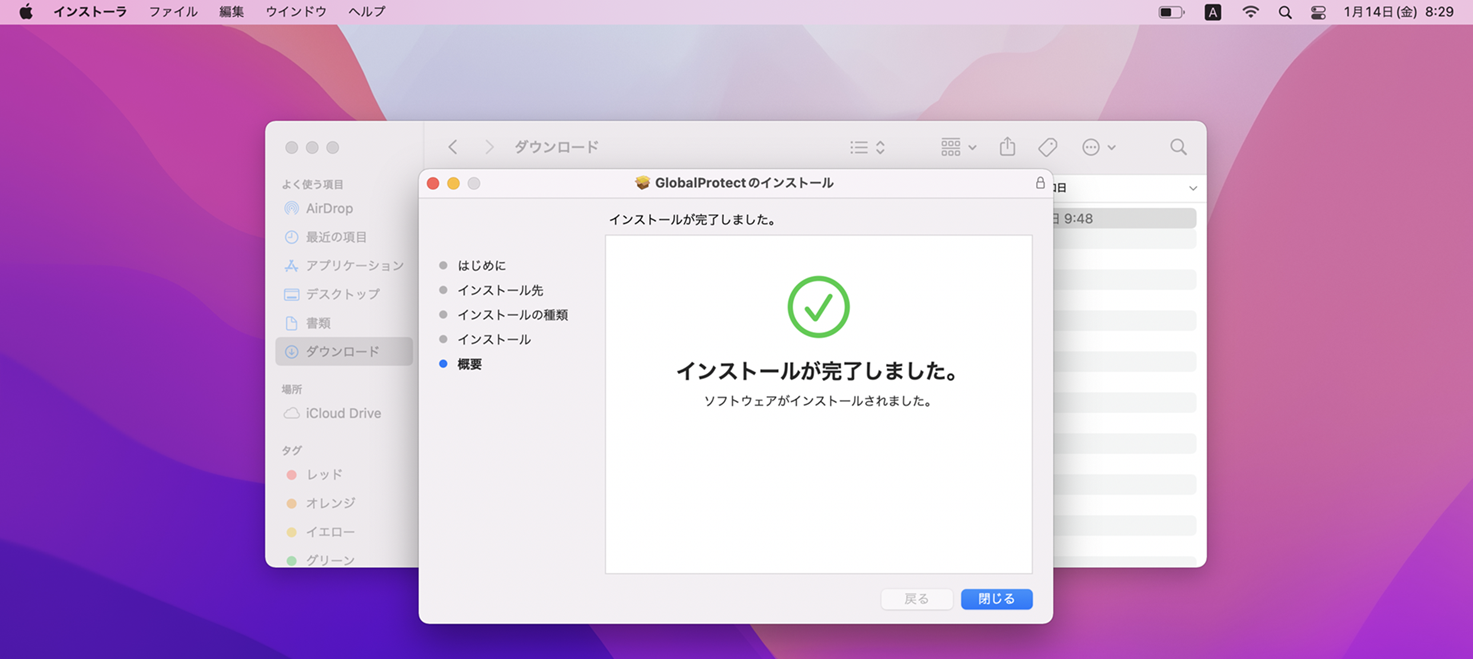Minimize the installer with yellow button
This screenshot has width=1473, height=659.
pos(453,184)
